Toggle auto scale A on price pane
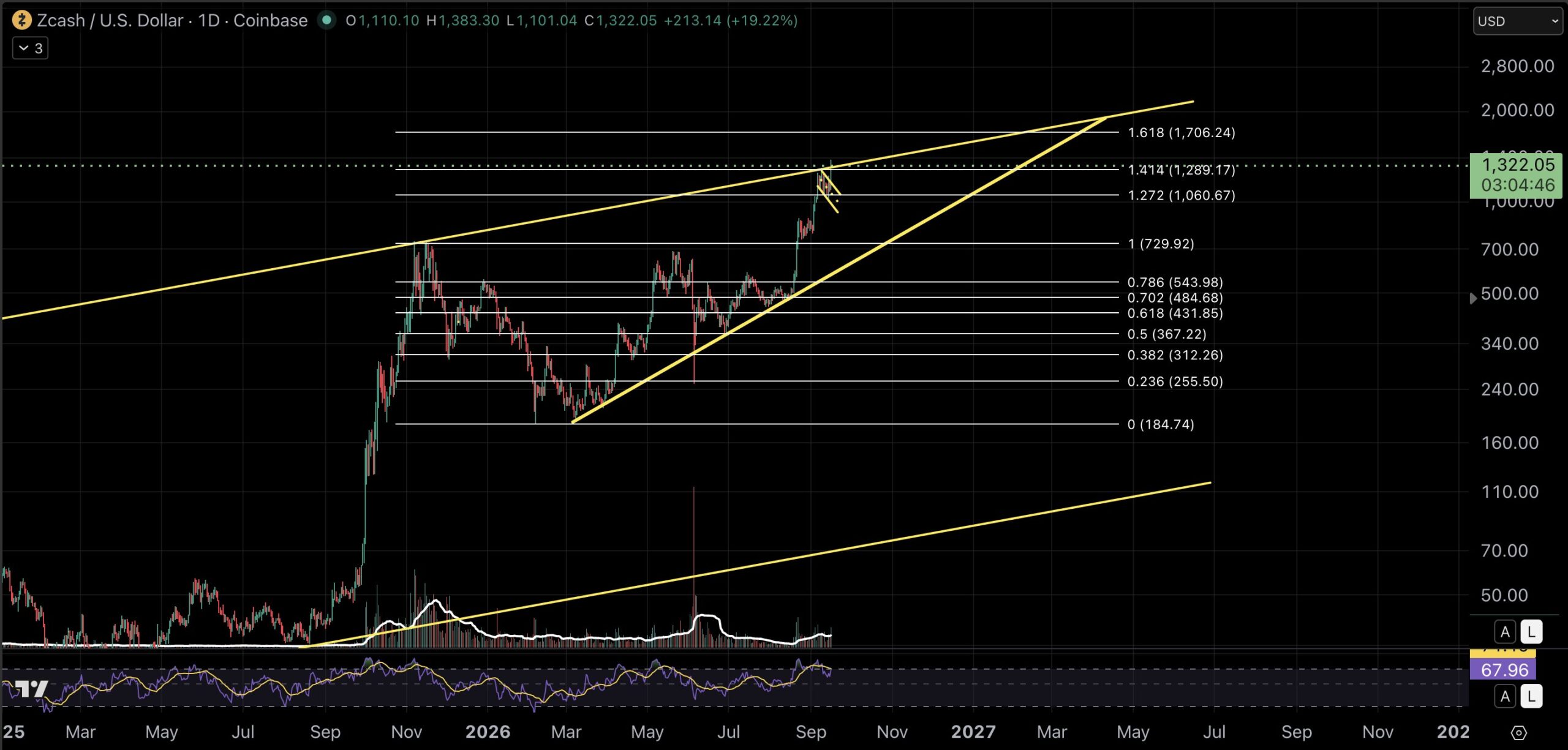Screen dimensions: 1568x750 pos(1505,632)
